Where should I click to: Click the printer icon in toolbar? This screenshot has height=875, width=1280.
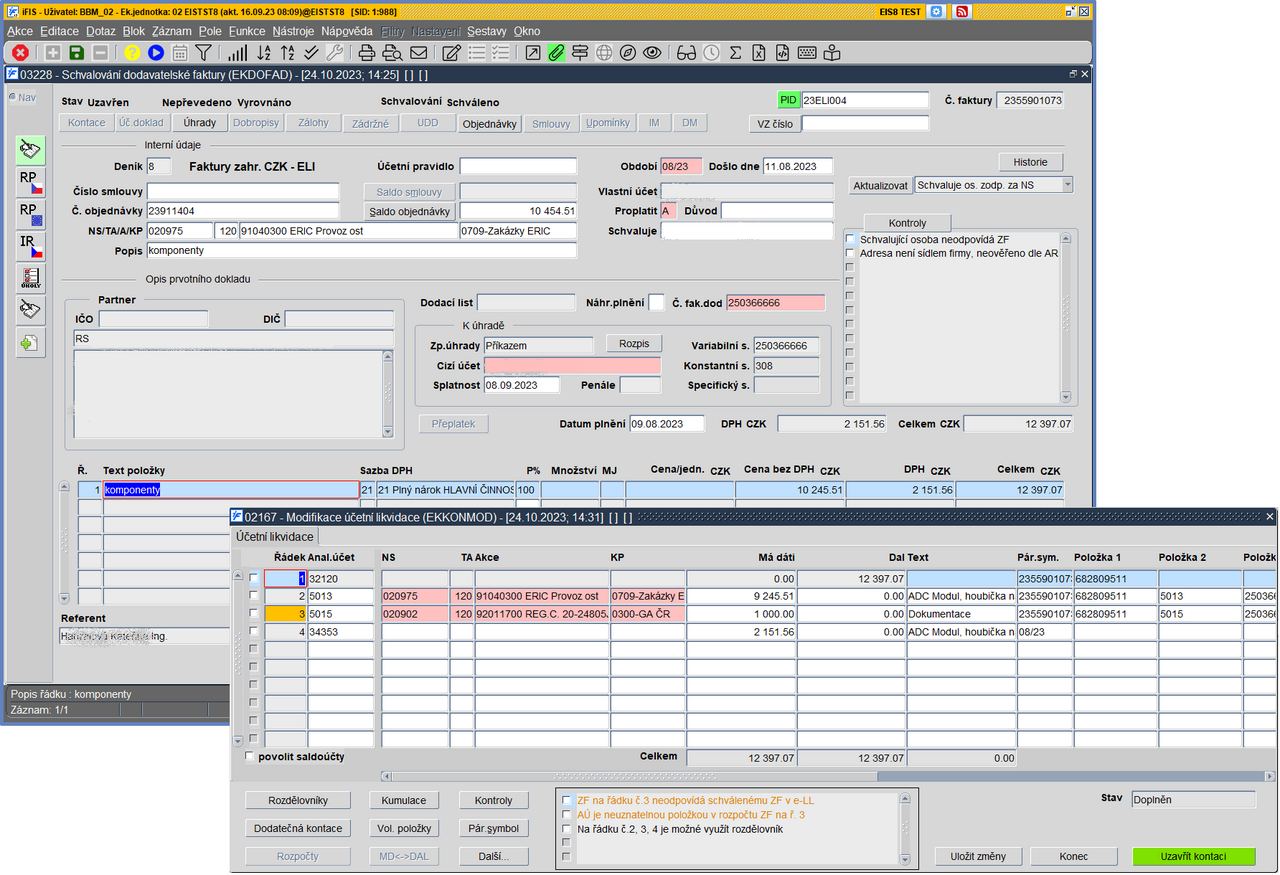click(x=367, y=53)
